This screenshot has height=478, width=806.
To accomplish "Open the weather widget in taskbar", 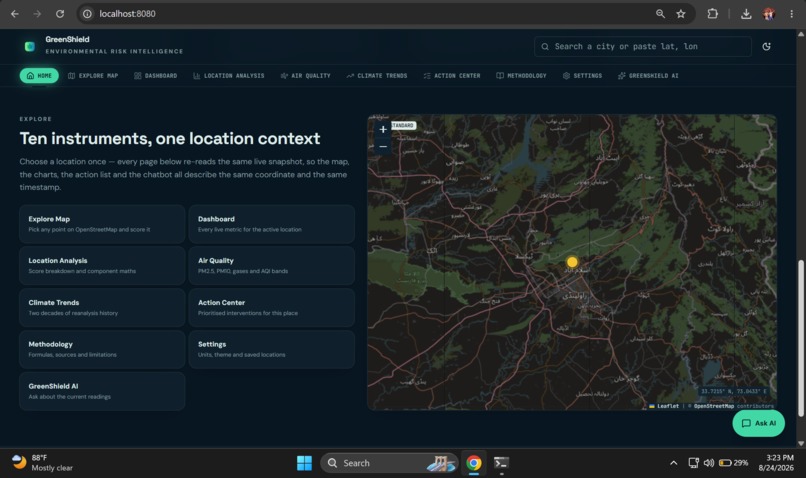I will [42, 463].
